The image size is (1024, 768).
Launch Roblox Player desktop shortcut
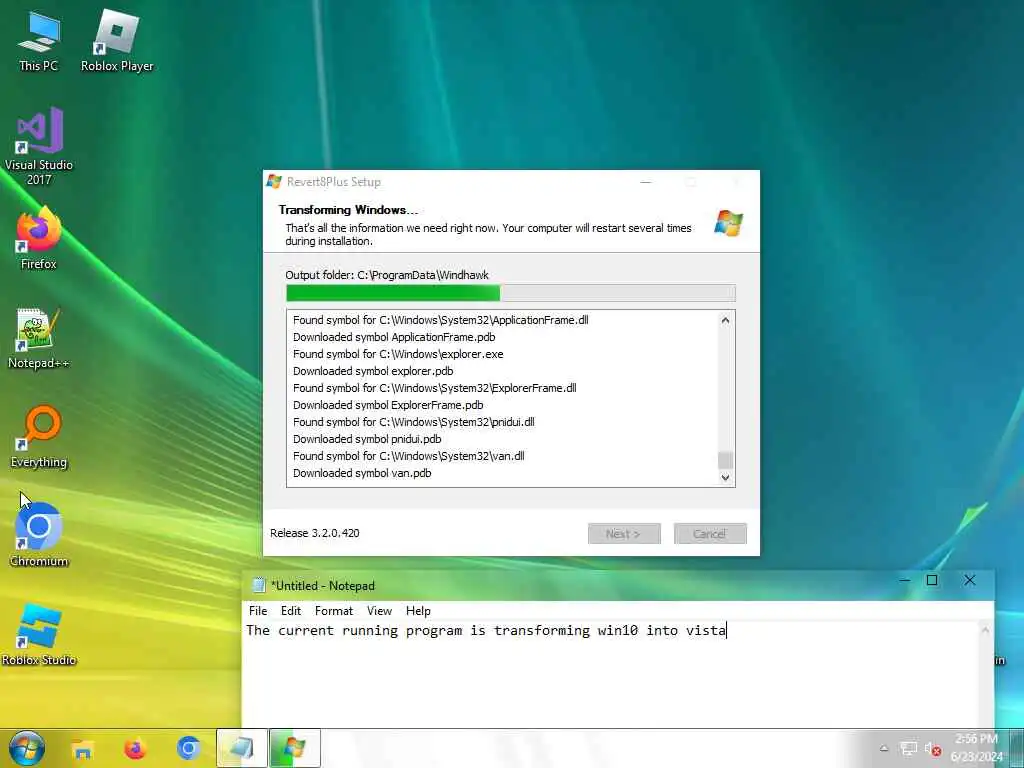coord(117,40)
